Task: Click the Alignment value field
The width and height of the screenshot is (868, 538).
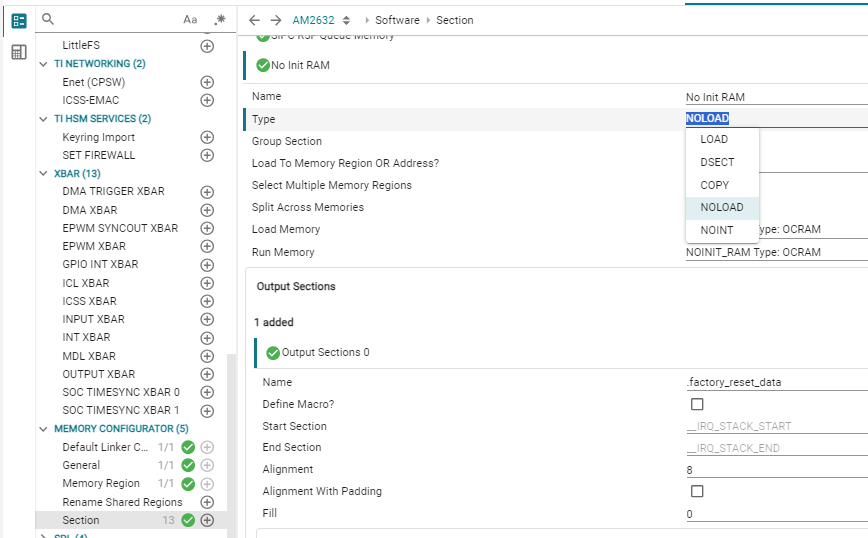Action: pos(776,470)
